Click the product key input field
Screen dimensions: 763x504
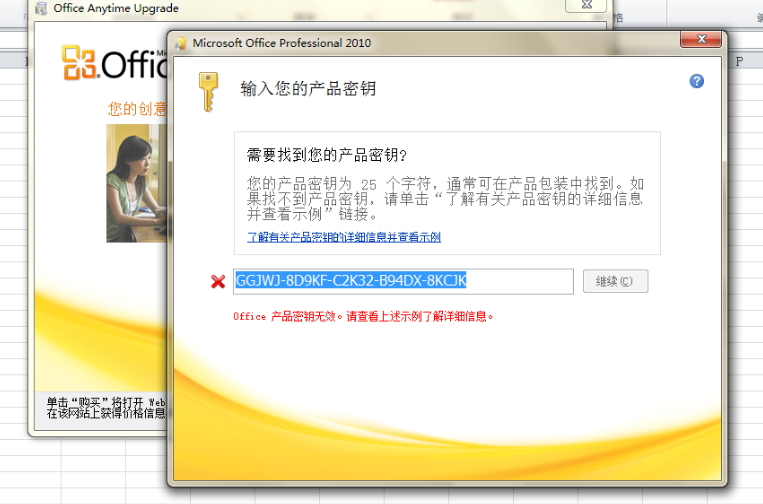[403, 281]
